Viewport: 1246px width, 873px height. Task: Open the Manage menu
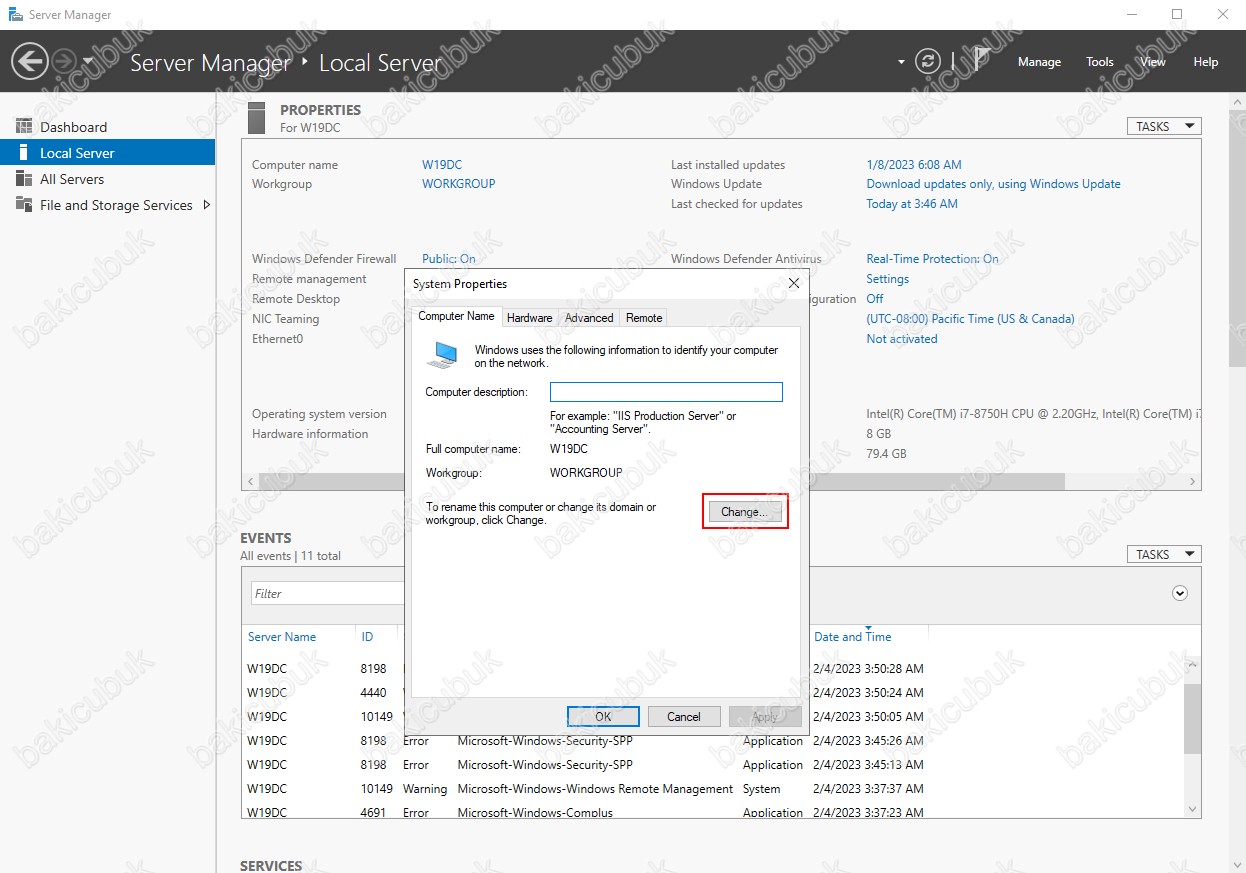[x=1039, y=62]
